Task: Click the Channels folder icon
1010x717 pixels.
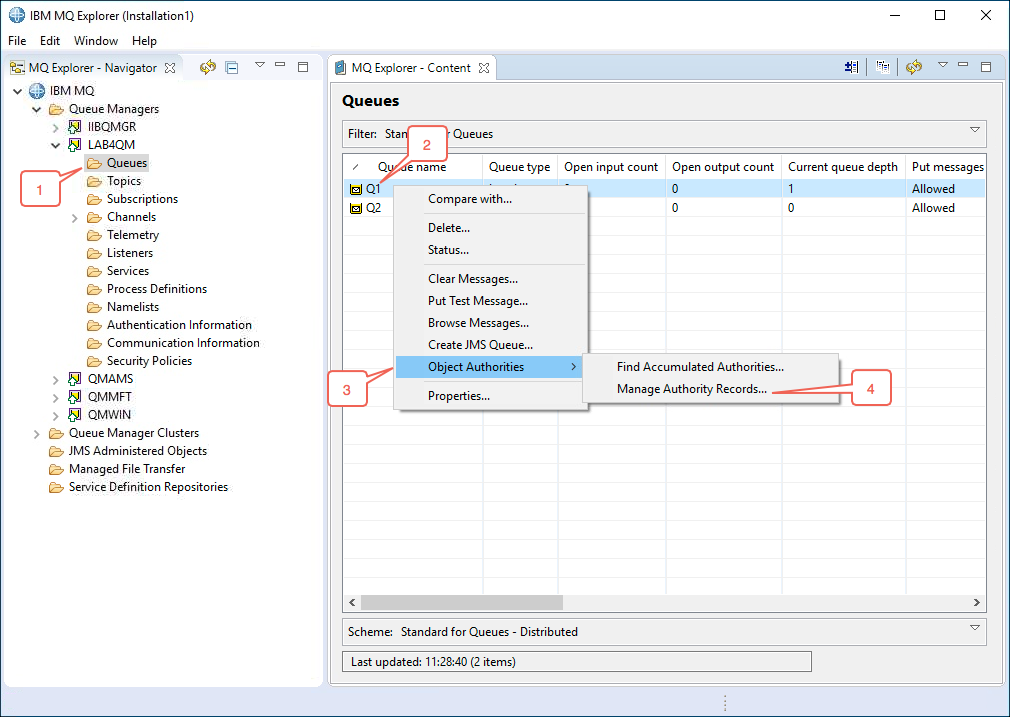Action: [94, 217]
